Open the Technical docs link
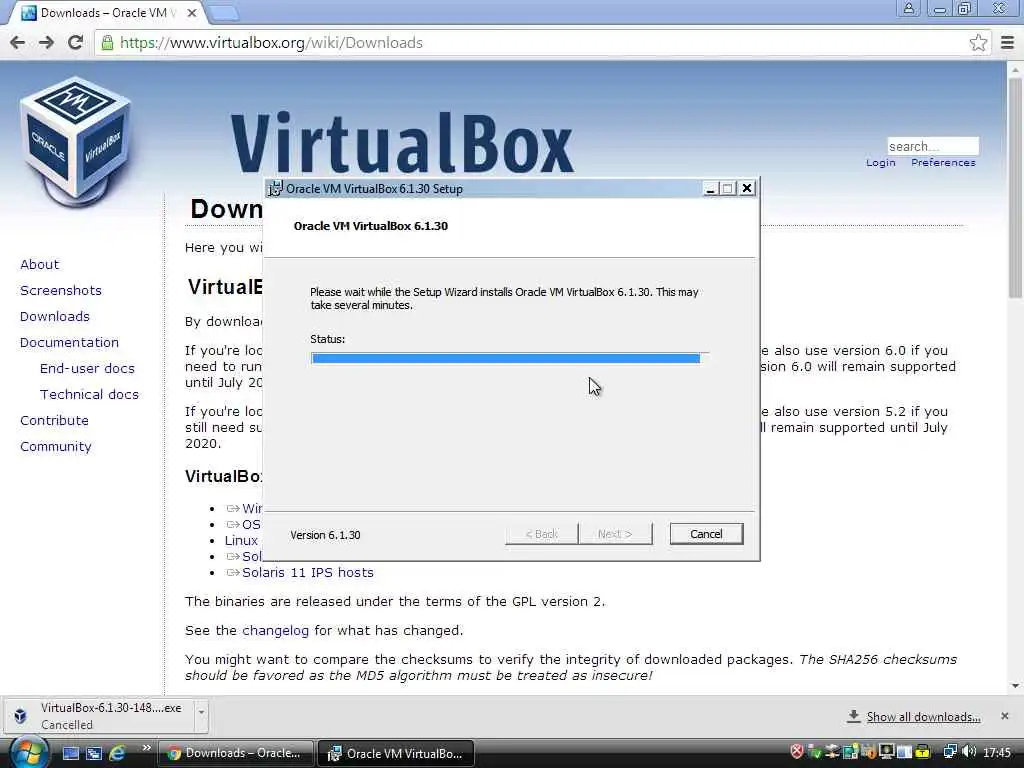 point(89,395)
